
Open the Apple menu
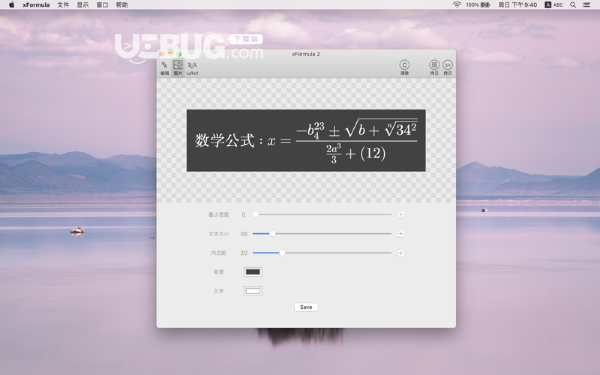coord(11,5)
